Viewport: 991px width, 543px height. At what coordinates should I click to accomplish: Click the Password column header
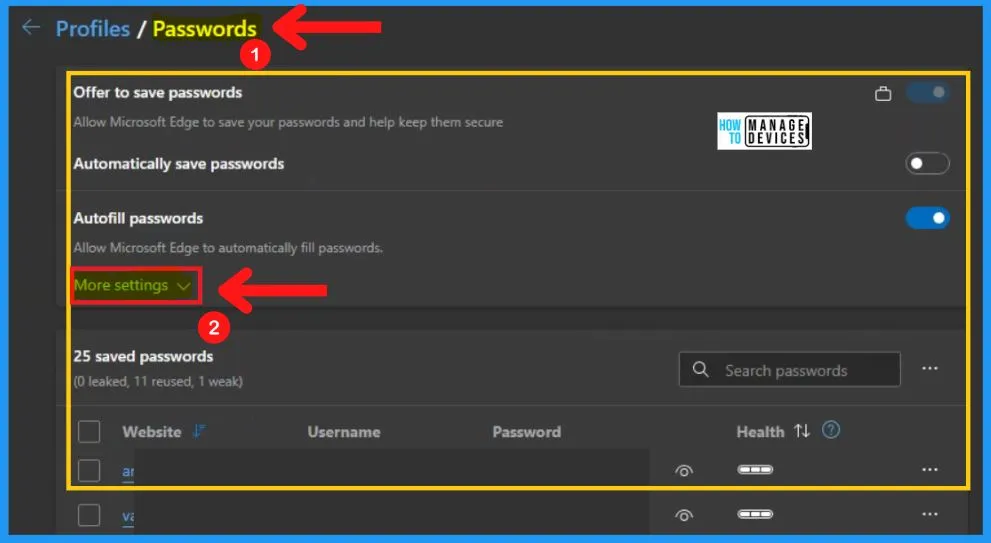pos(526,432)
